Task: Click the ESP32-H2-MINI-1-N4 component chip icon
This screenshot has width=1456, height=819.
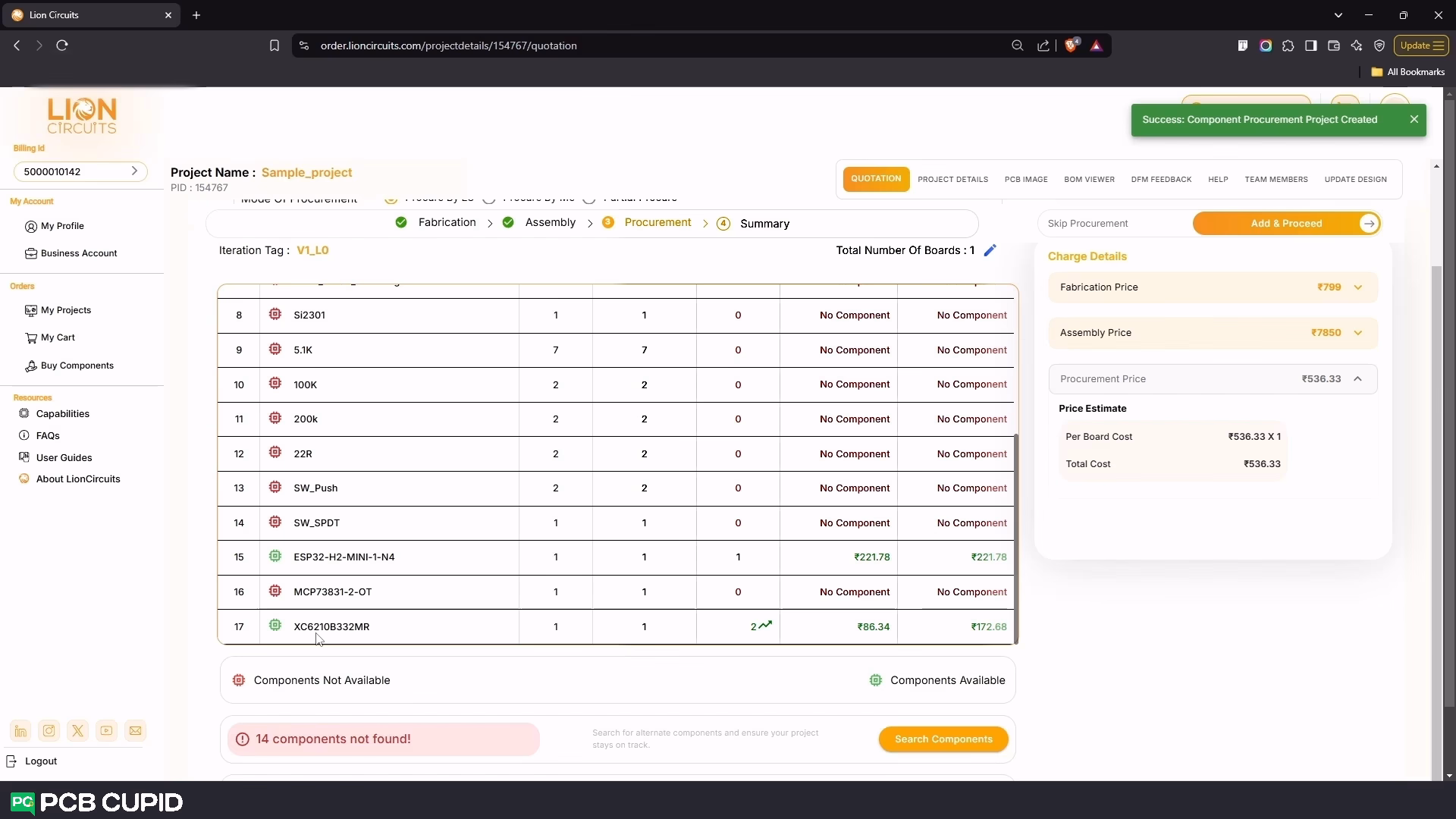Action: click(x=275, y=557)
